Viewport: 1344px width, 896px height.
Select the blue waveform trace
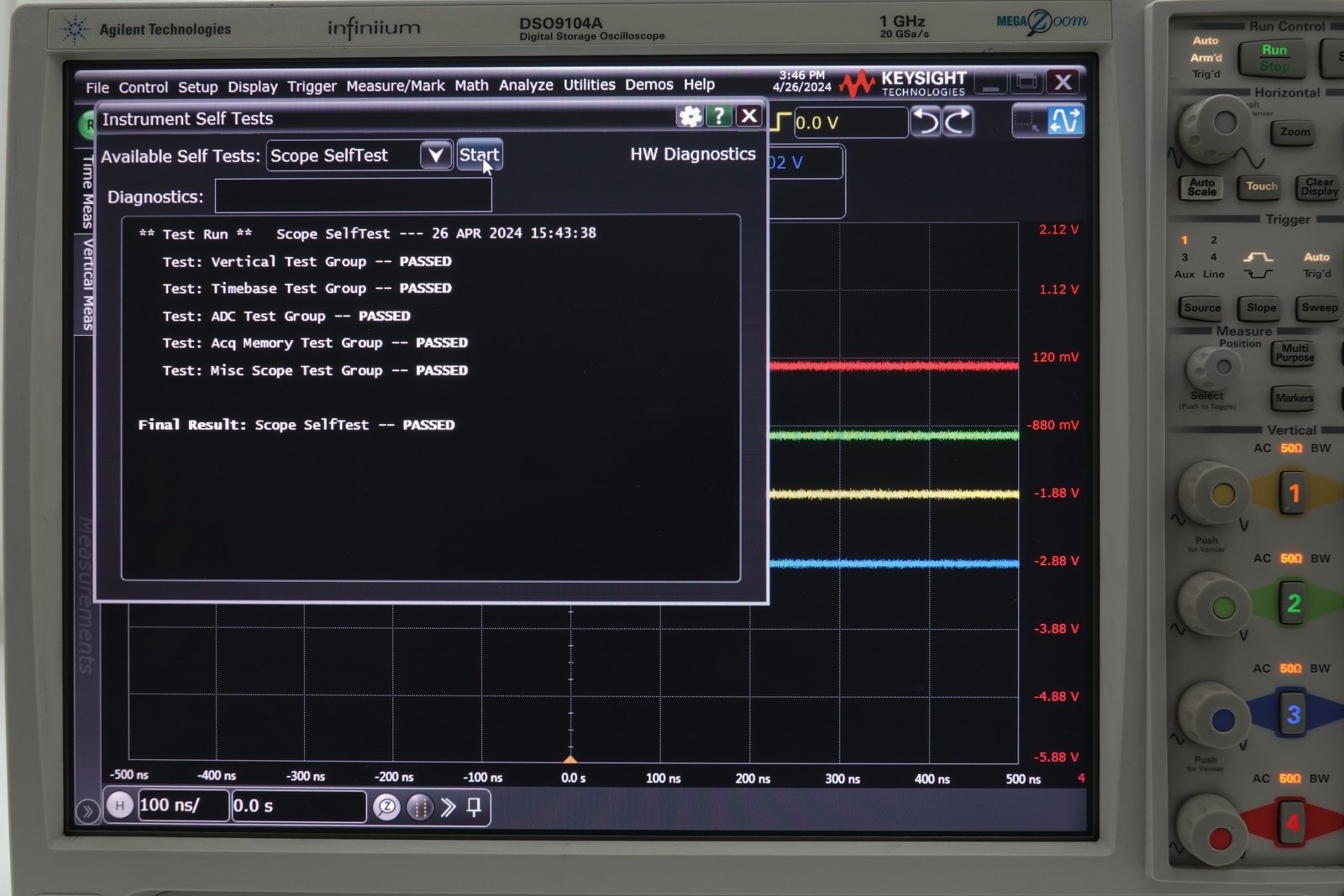pyautogui.click(x=893, y=563)
